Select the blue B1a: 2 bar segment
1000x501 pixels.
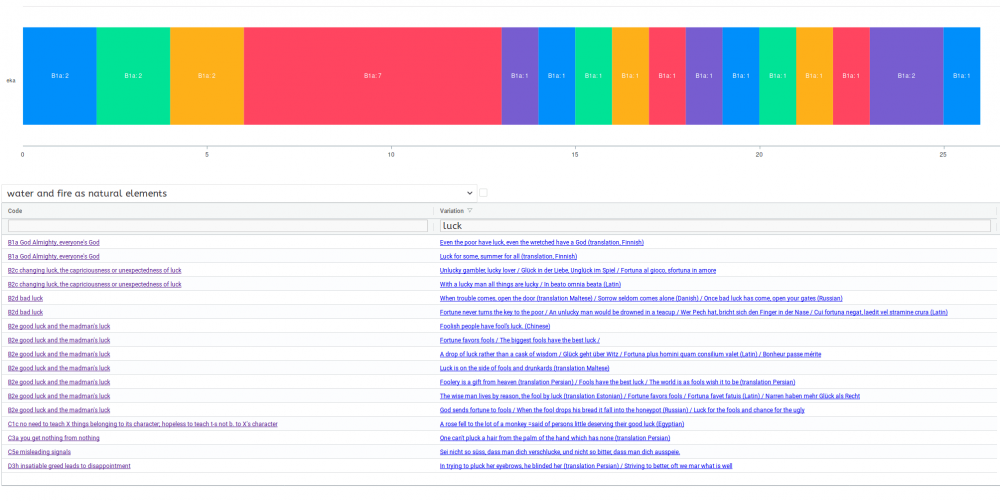point(59,76)
